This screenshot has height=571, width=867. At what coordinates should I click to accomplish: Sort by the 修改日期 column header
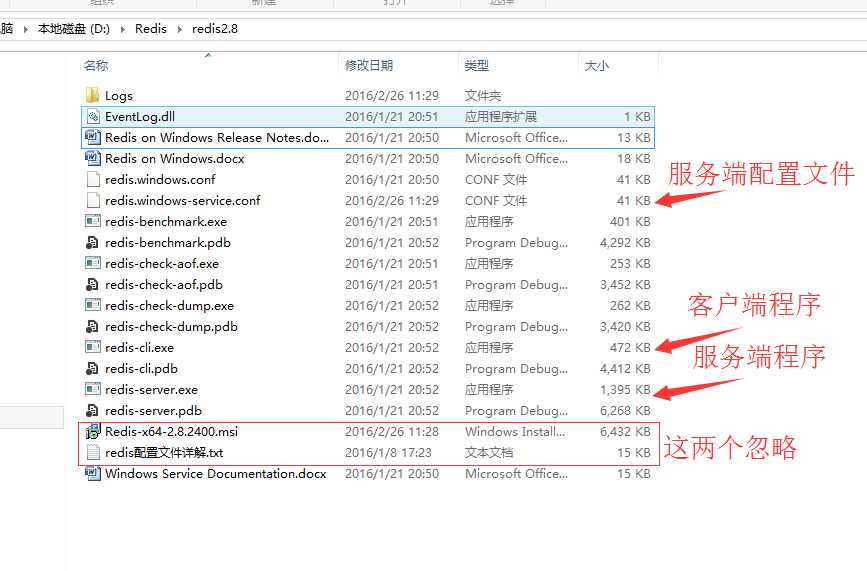coord(369,65)
